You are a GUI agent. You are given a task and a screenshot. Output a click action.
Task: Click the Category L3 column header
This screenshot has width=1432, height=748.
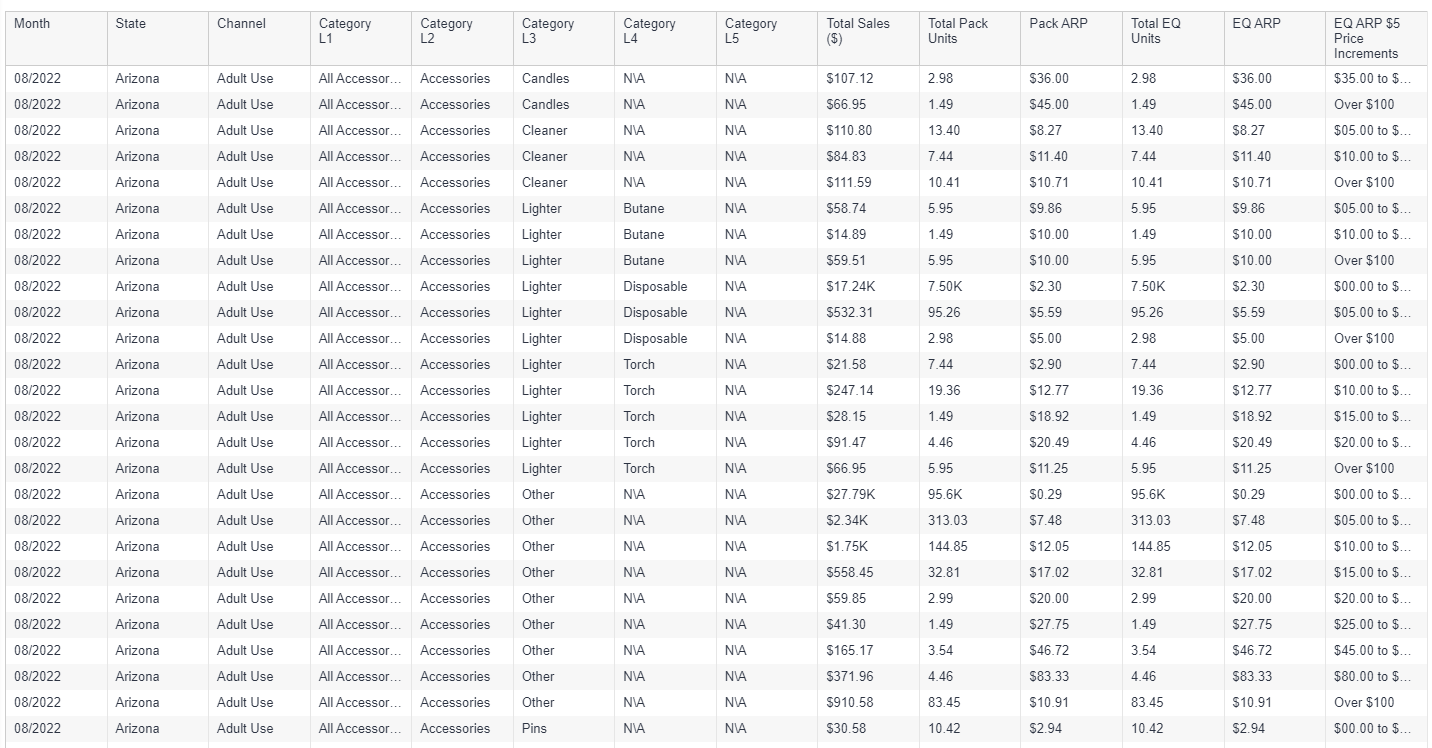coord(548,31)
